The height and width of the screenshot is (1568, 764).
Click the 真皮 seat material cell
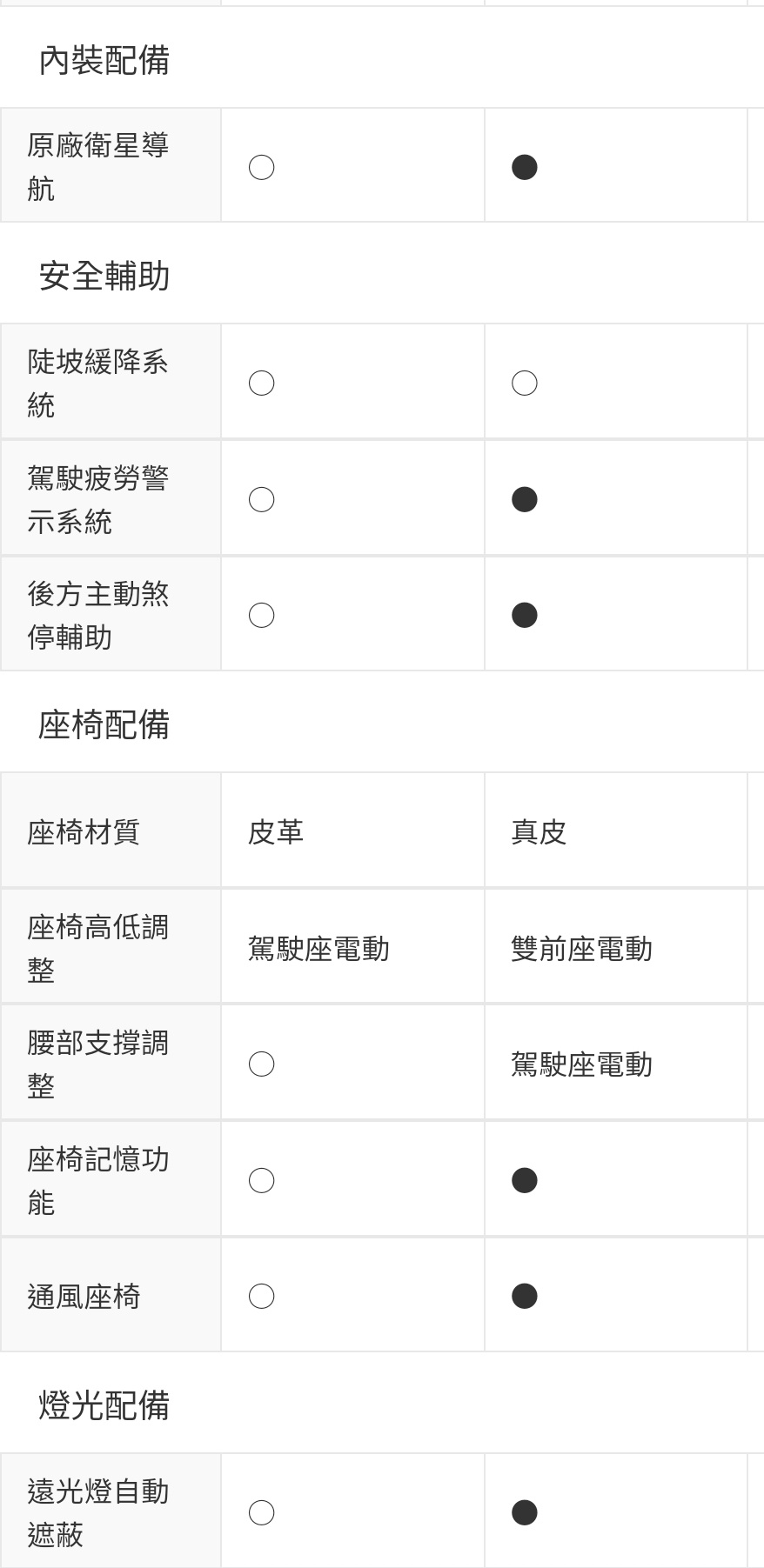tap(539, 832)
